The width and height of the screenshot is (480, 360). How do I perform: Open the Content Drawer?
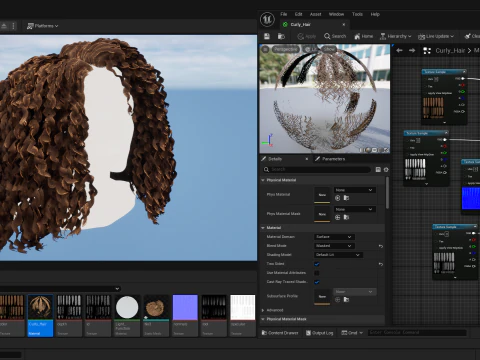point(280,333)
